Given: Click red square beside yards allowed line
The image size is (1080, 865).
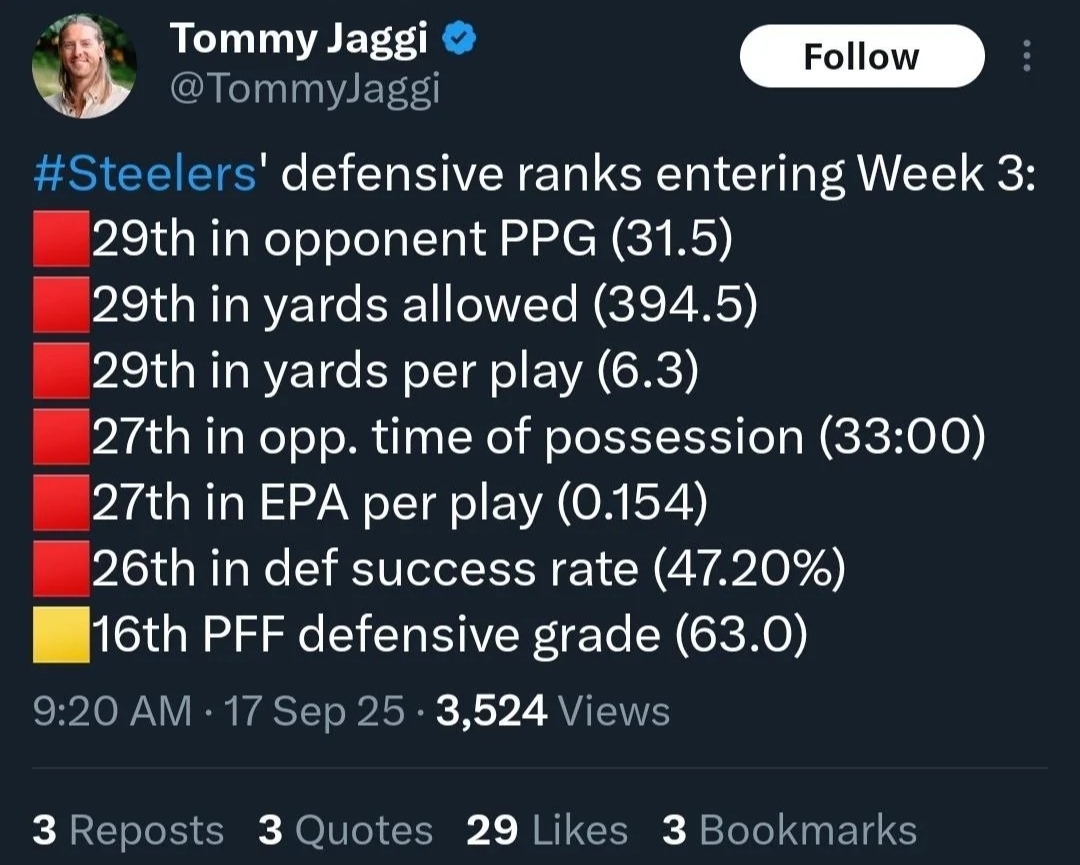Looking at the screenshot, I should (x=61, y=304).
